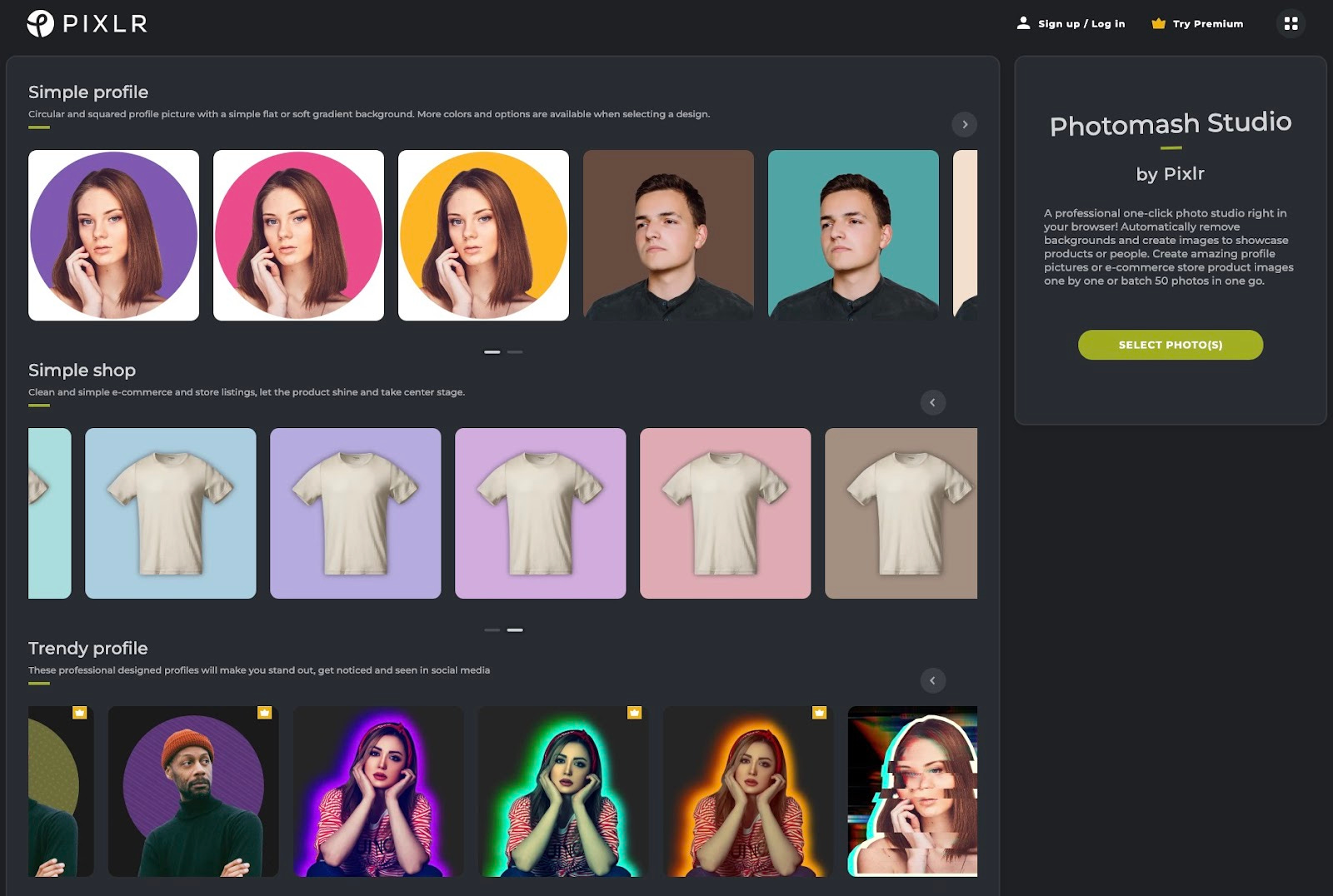
Task: Click the Photomash Studio title
Action: click(x=1171, y=124)
